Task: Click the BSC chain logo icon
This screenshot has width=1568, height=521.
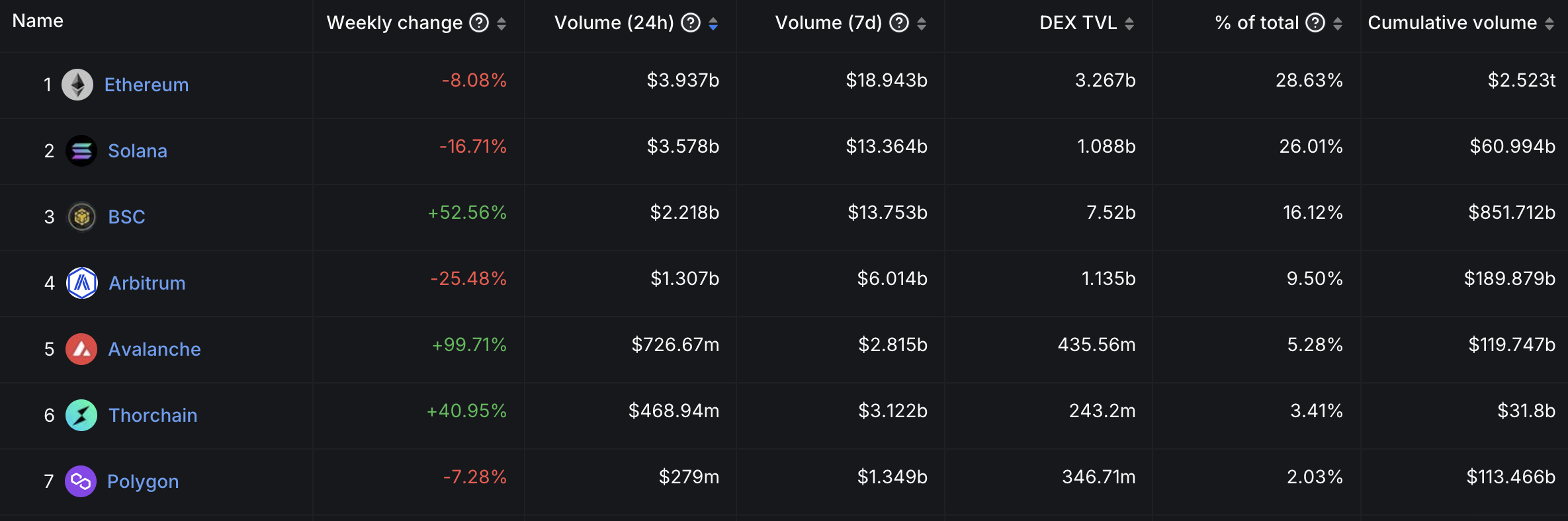Action: pyautogui.click(x=81, y=217)
